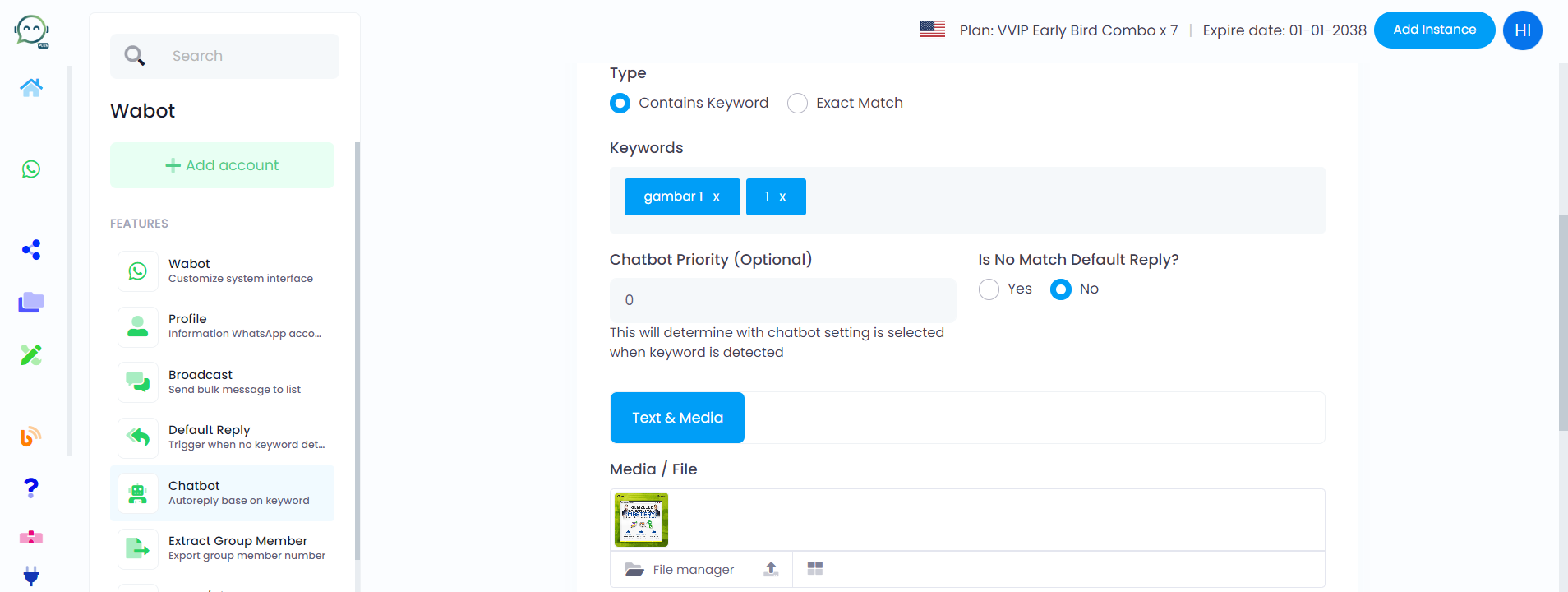This screenshot has height=592, width=1568.
Task: Select the Exact Match type option
Action: [796, 103]
